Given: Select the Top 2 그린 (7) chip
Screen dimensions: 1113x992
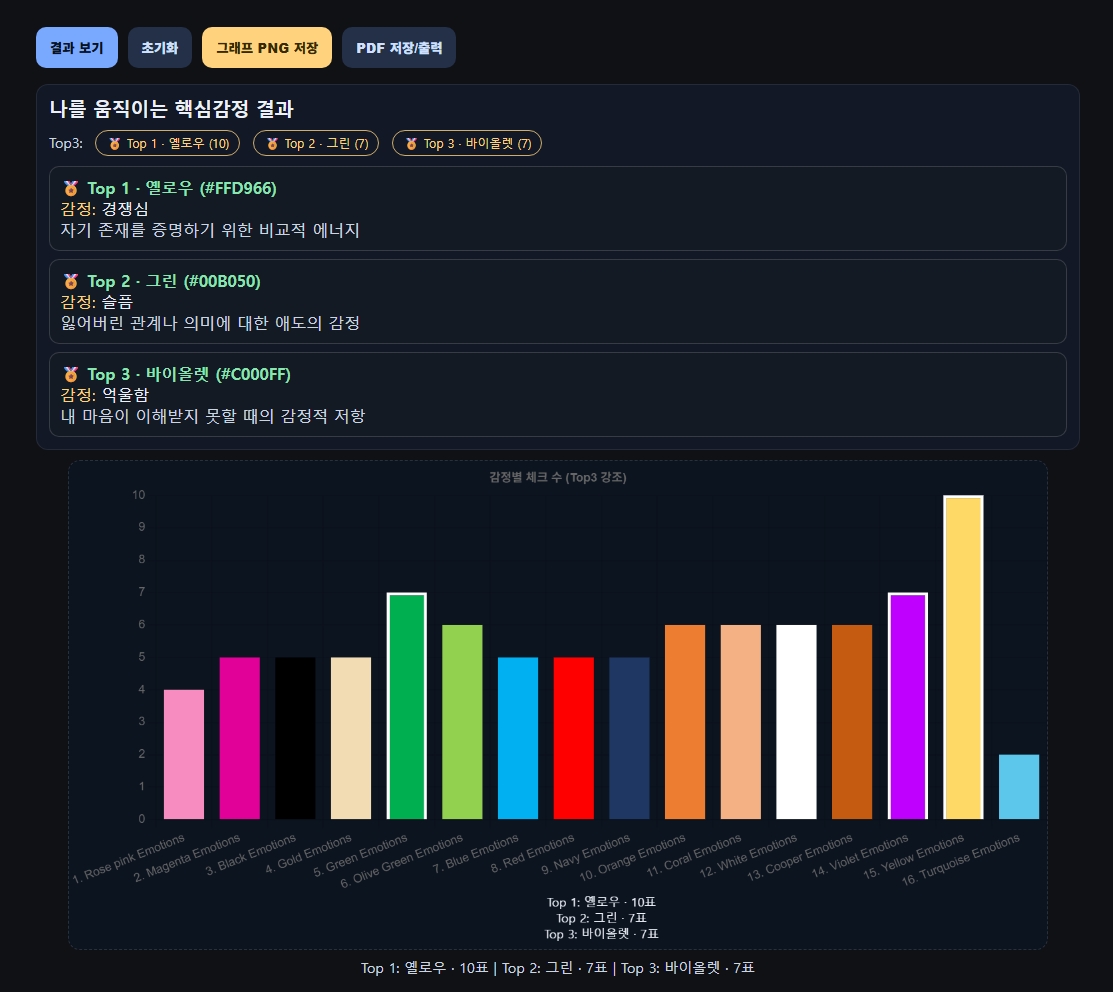Looking at the screenshot, I should [316, 143].
